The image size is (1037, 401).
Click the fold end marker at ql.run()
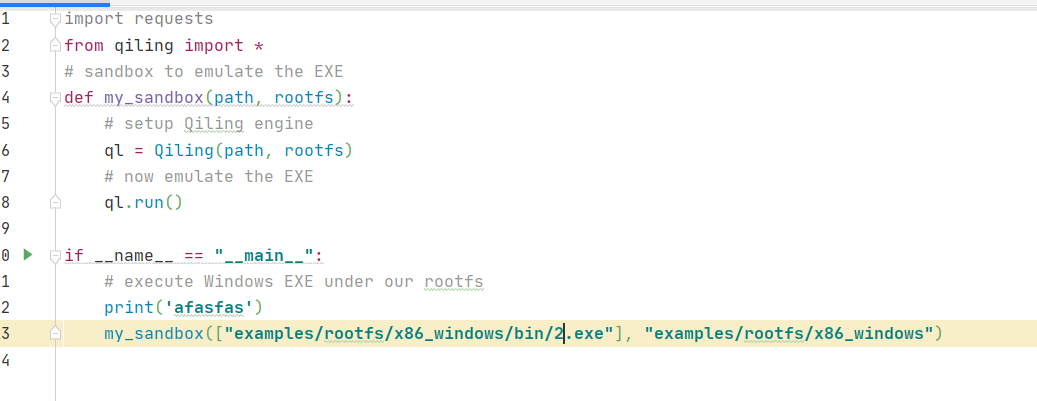(55, 203)
